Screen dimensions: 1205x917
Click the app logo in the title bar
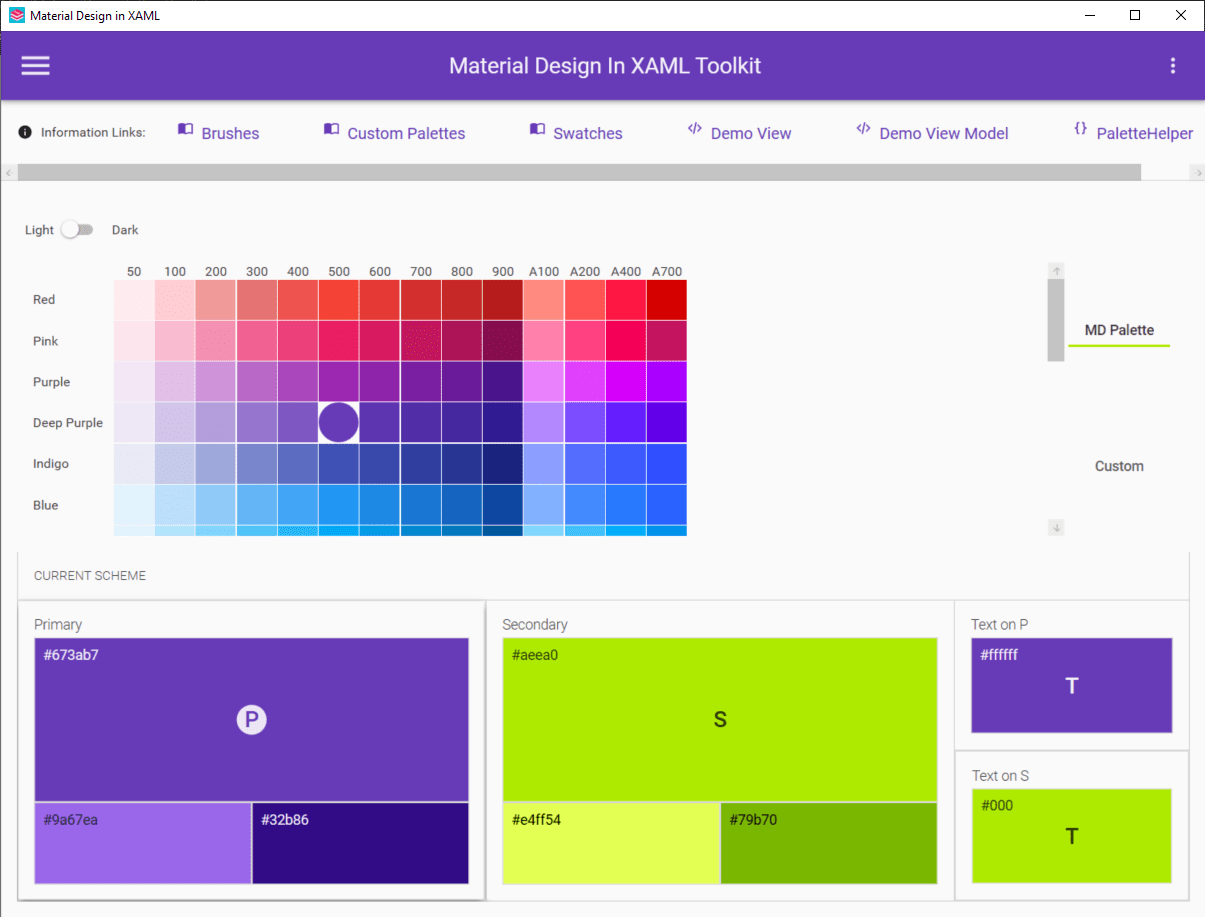coord(16,15)
